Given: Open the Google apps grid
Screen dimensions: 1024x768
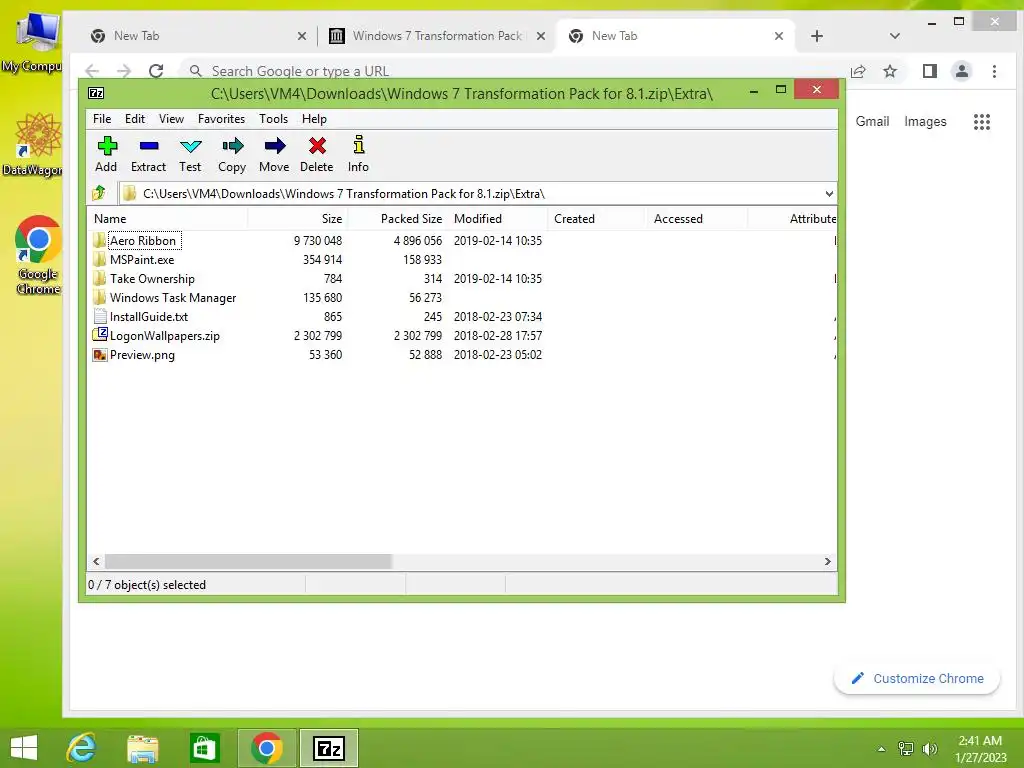Looking at the screenshot, I should 982,121.
